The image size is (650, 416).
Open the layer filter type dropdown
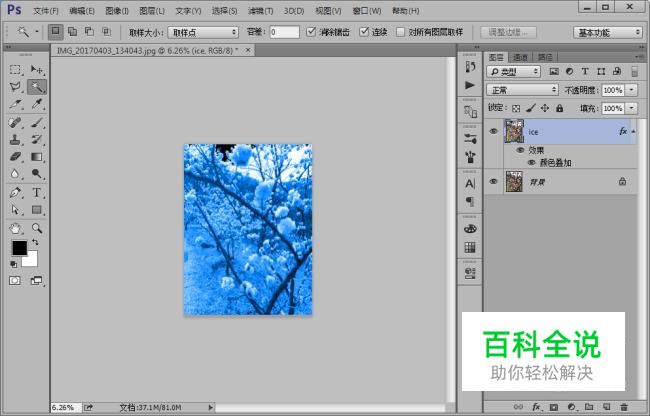(x=514, y=72)
